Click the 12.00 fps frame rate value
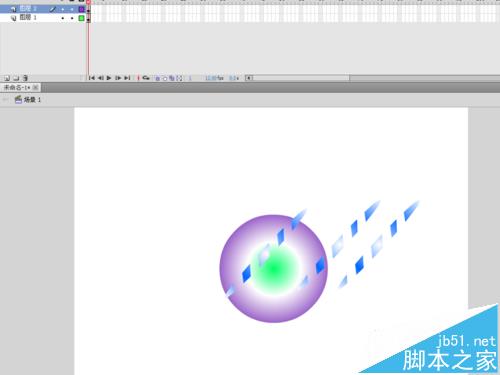 coord(214,78)
